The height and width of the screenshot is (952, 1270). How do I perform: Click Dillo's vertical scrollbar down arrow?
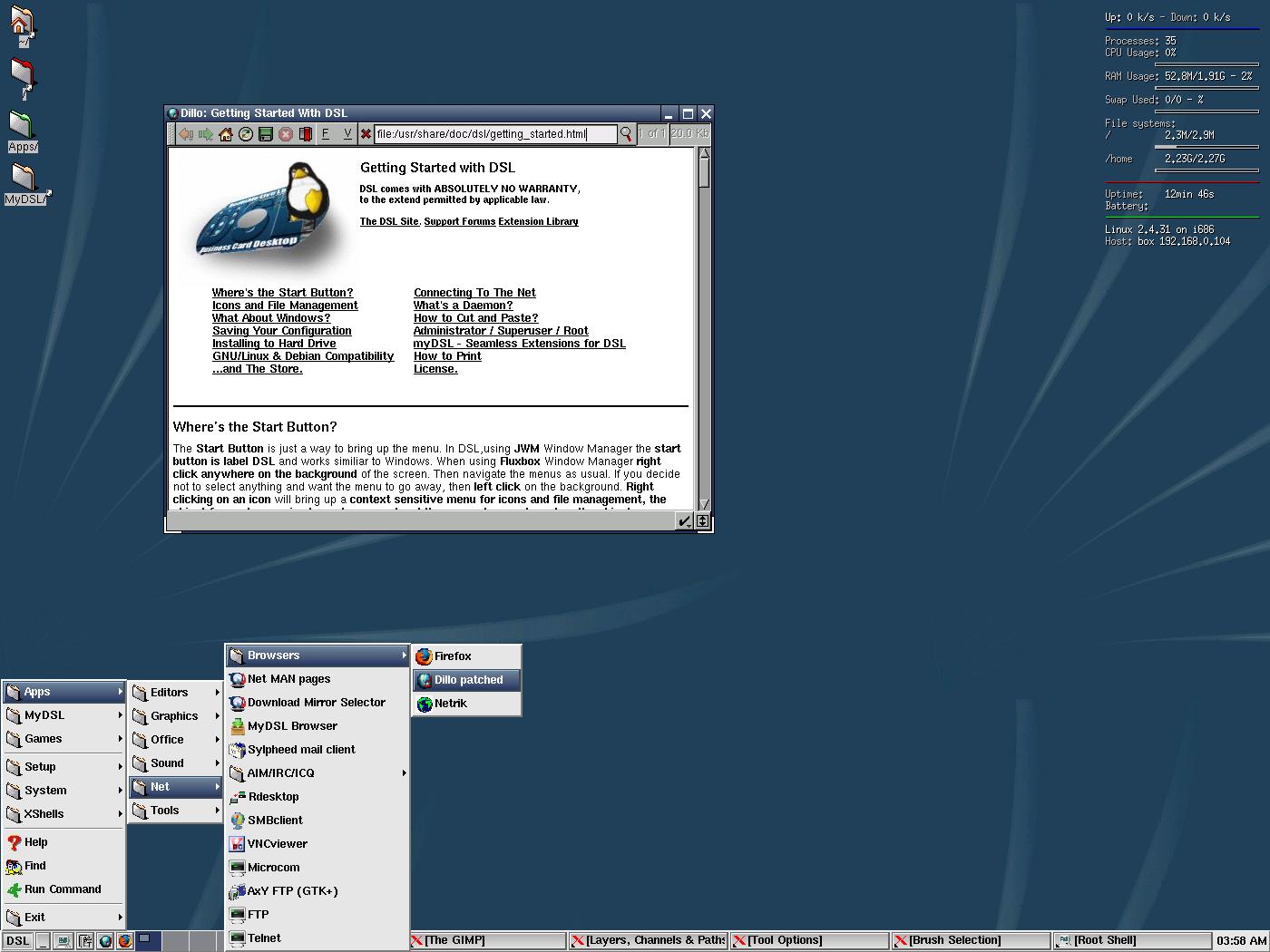704,504
